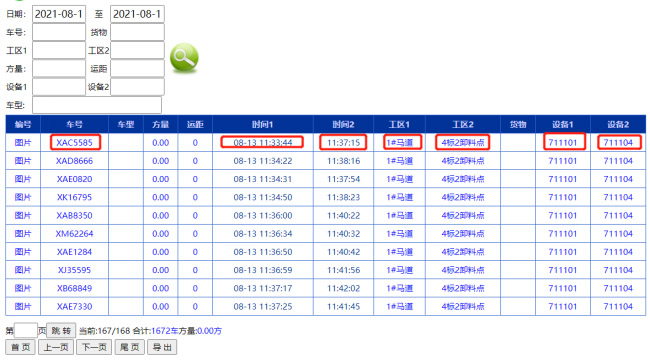Click the 车号 column header
Image resolution: width=650 pixels, height=364 pixels.
[x=75, y=124]
